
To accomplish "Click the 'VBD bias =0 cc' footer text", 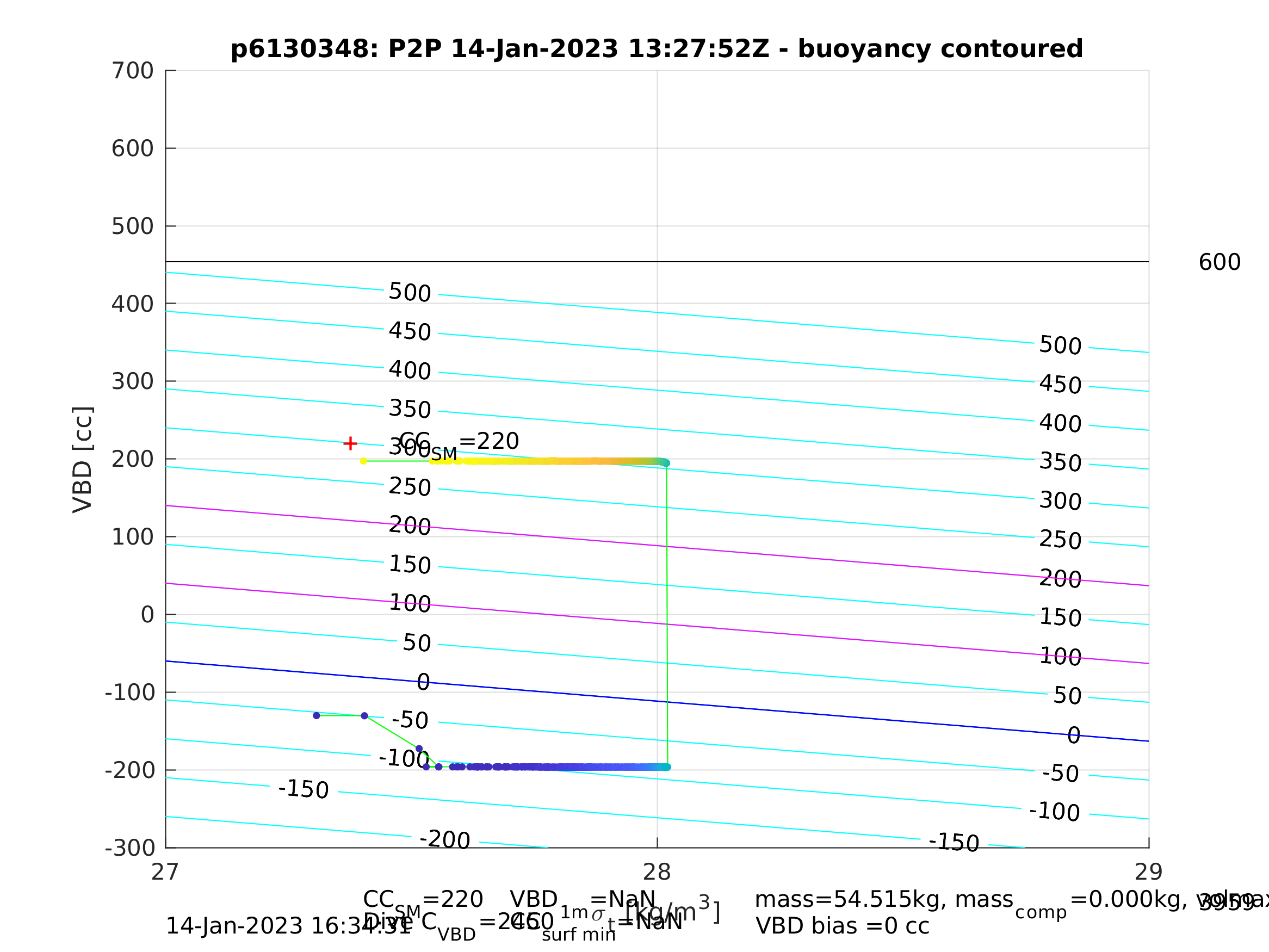I will [842, 926].
